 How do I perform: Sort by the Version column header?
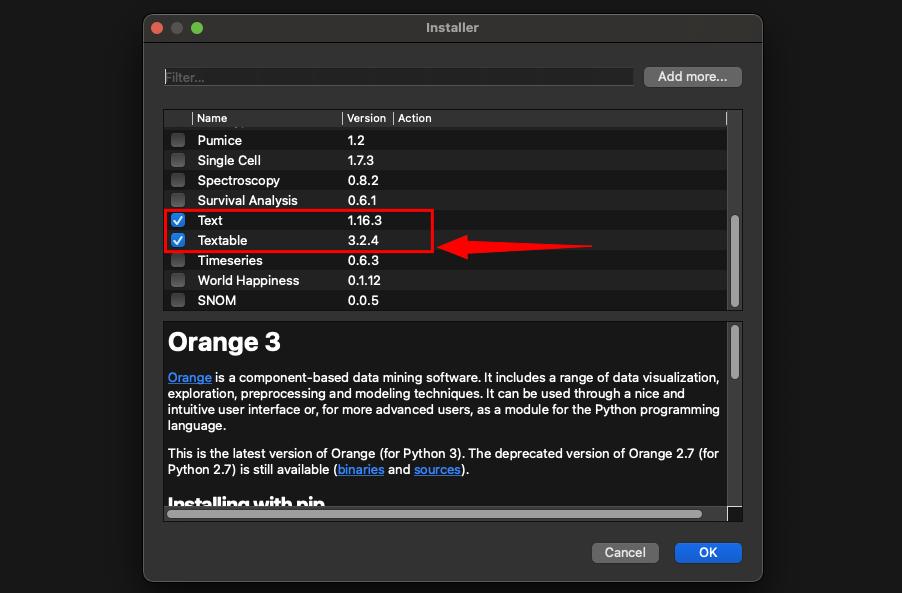pos(368,118)
